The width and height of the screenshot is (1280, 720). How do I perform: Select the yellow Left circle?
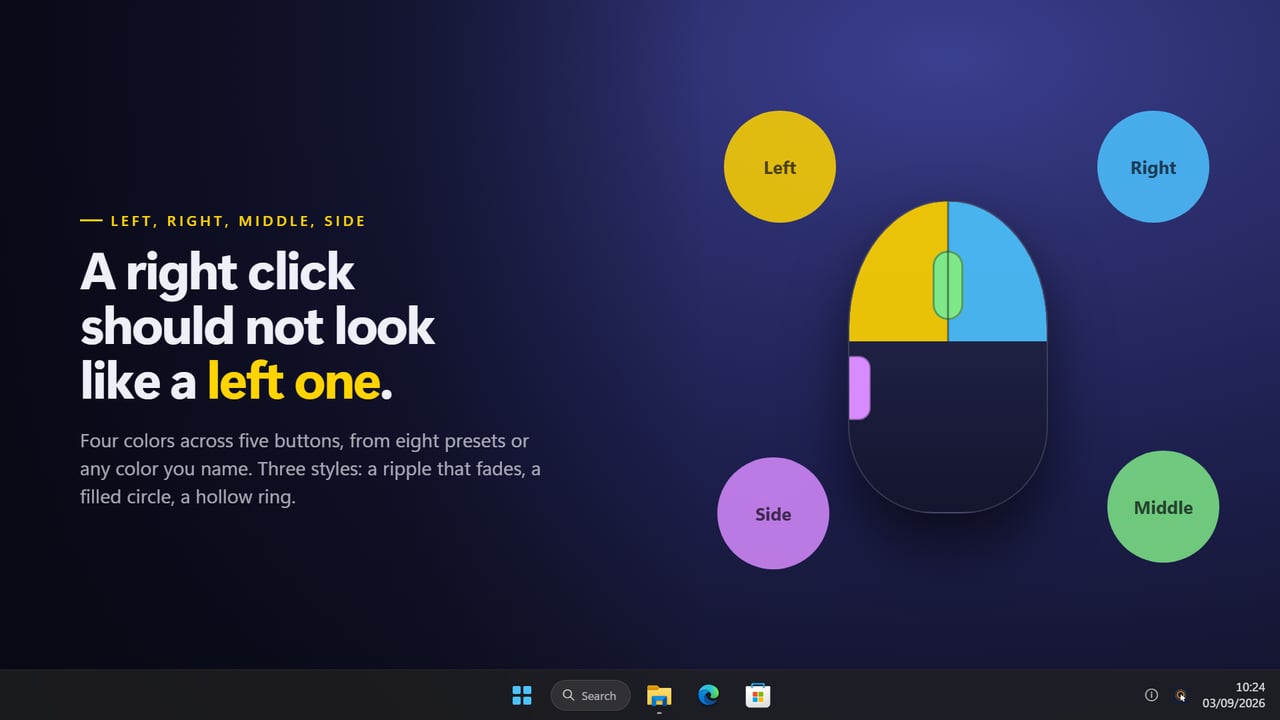[x=780, y=167]
